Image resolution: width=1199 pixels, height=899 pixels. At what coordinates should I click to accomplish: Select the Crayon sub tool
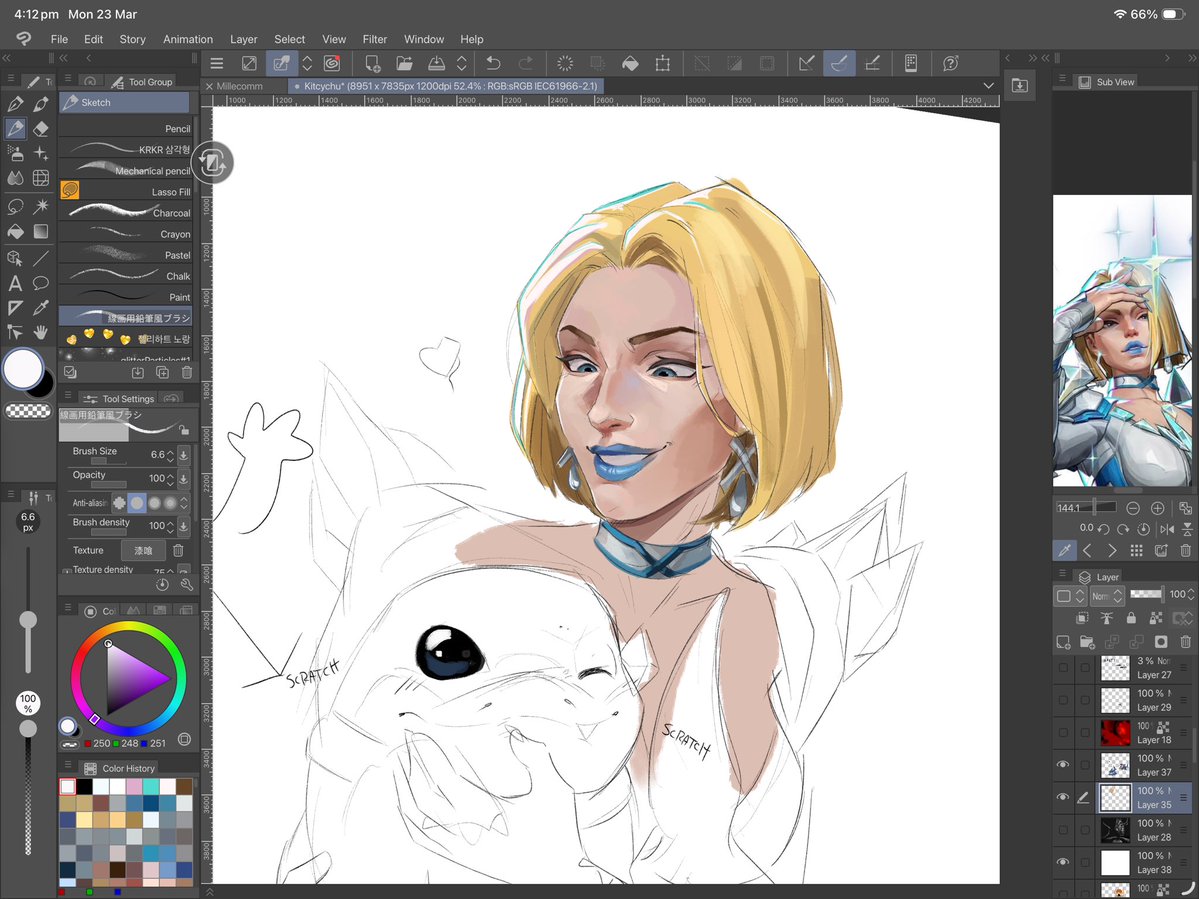point(126,234)
